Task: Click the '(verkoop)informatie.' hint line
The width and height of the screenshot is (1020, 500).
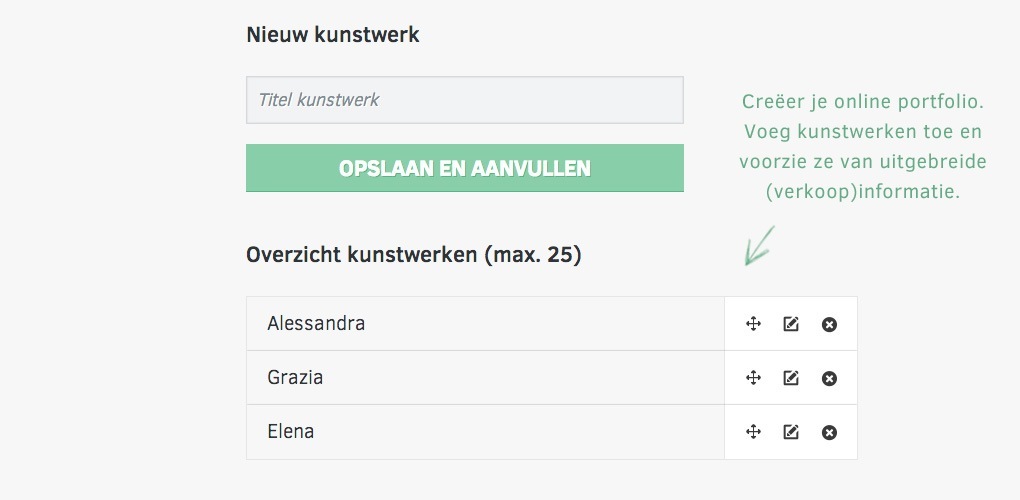Action: click(x=863, y=192)
